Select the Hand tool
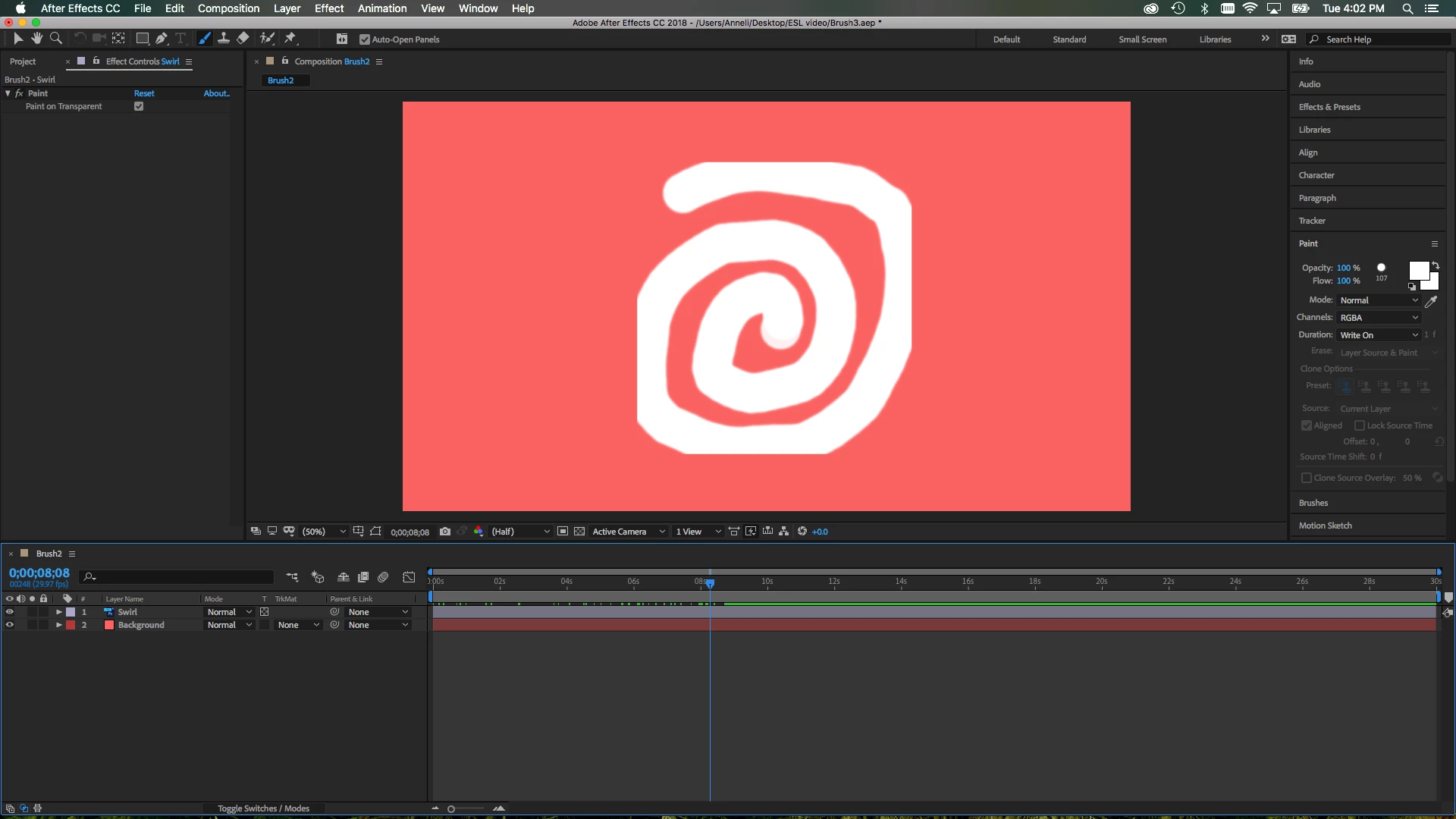 click(x=36, y=39)
